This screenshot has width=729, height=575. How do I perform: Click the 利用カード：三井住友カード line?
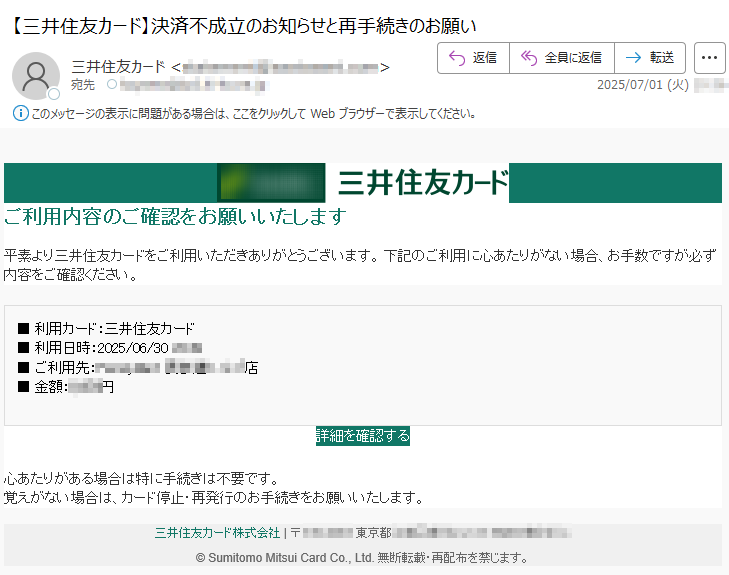106,329
